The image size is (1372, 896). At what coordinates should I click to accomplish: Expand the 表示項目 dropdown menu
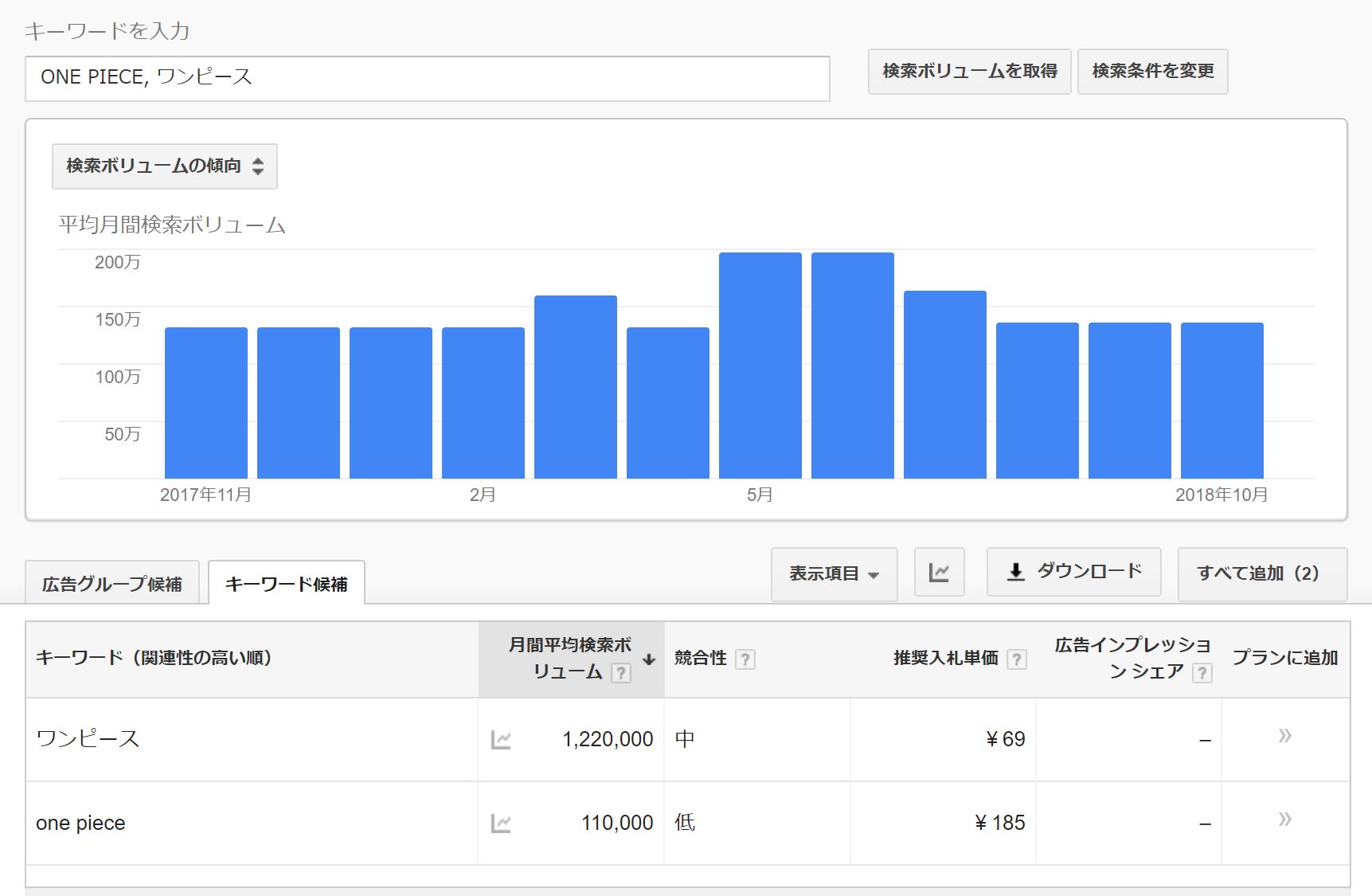coord(834,573)
